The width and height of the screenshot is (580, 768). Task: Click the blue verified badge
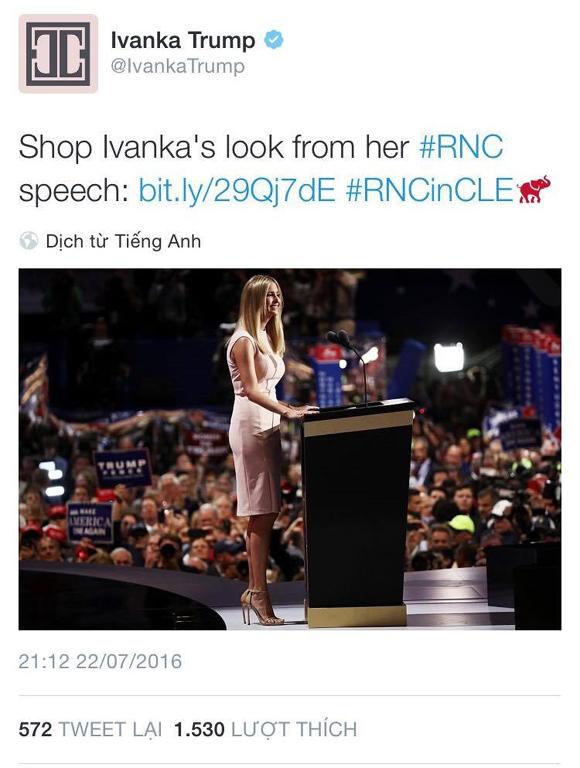tap(274, 40)
